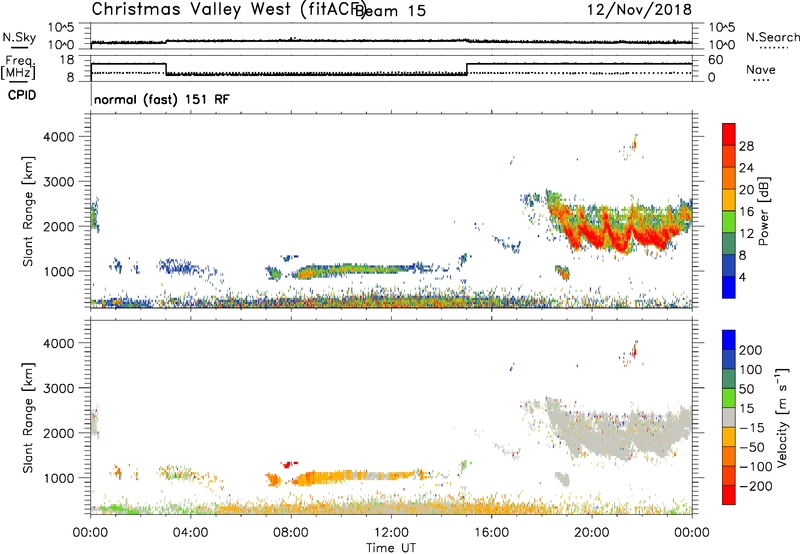Click the "Slant Range [km]" label of velocity panel
This screenshot has width=800, height=554.
point(28,417)
